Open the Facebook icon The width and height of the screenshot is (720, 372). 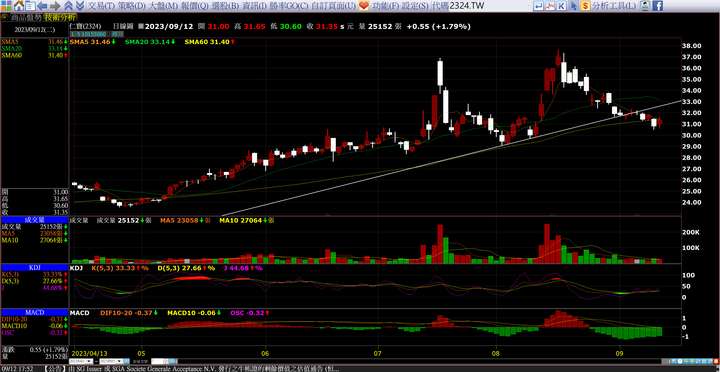click(x=658, y=6)
